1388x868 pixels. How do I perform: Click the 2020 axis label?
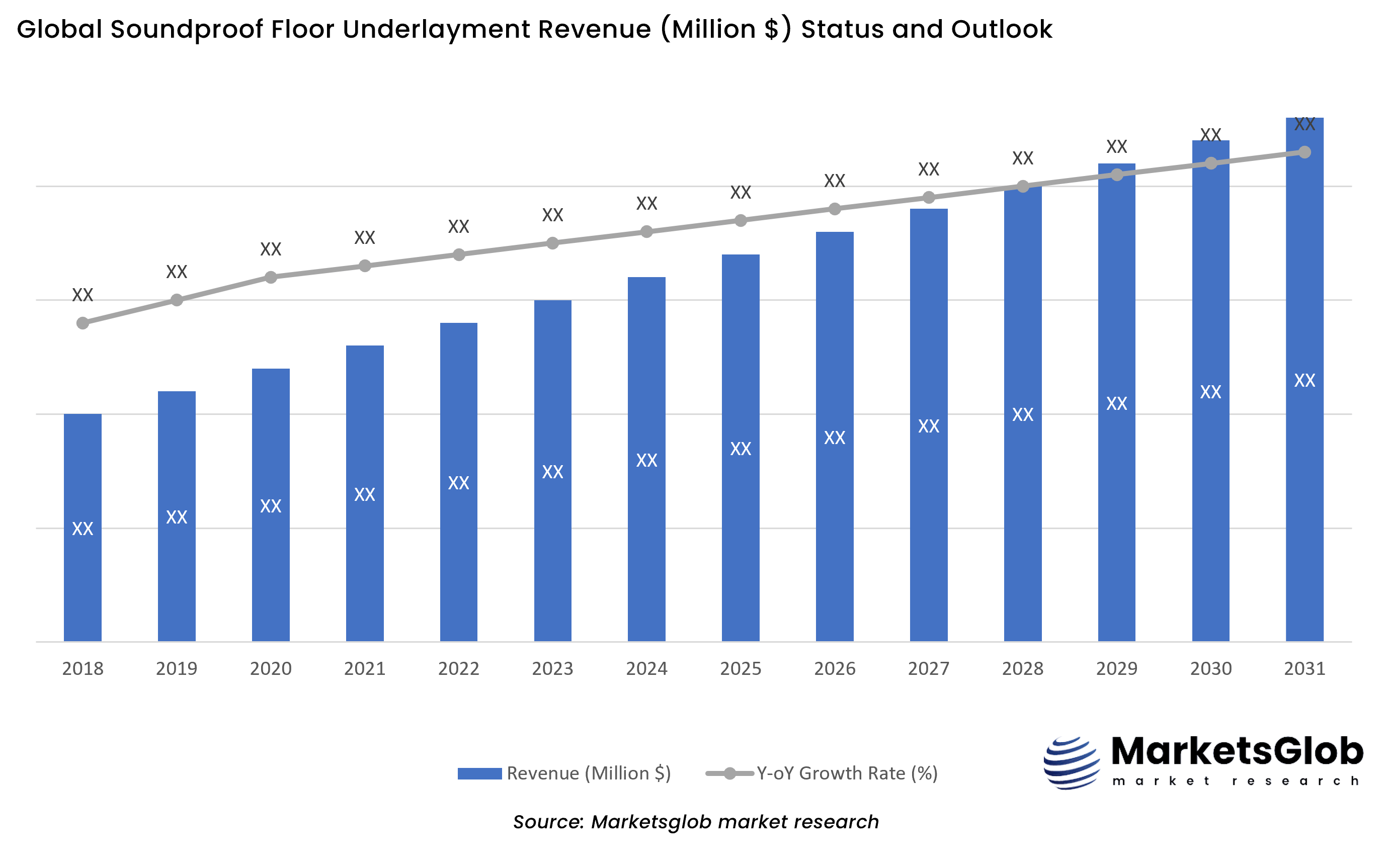click(x=271, y=669)
